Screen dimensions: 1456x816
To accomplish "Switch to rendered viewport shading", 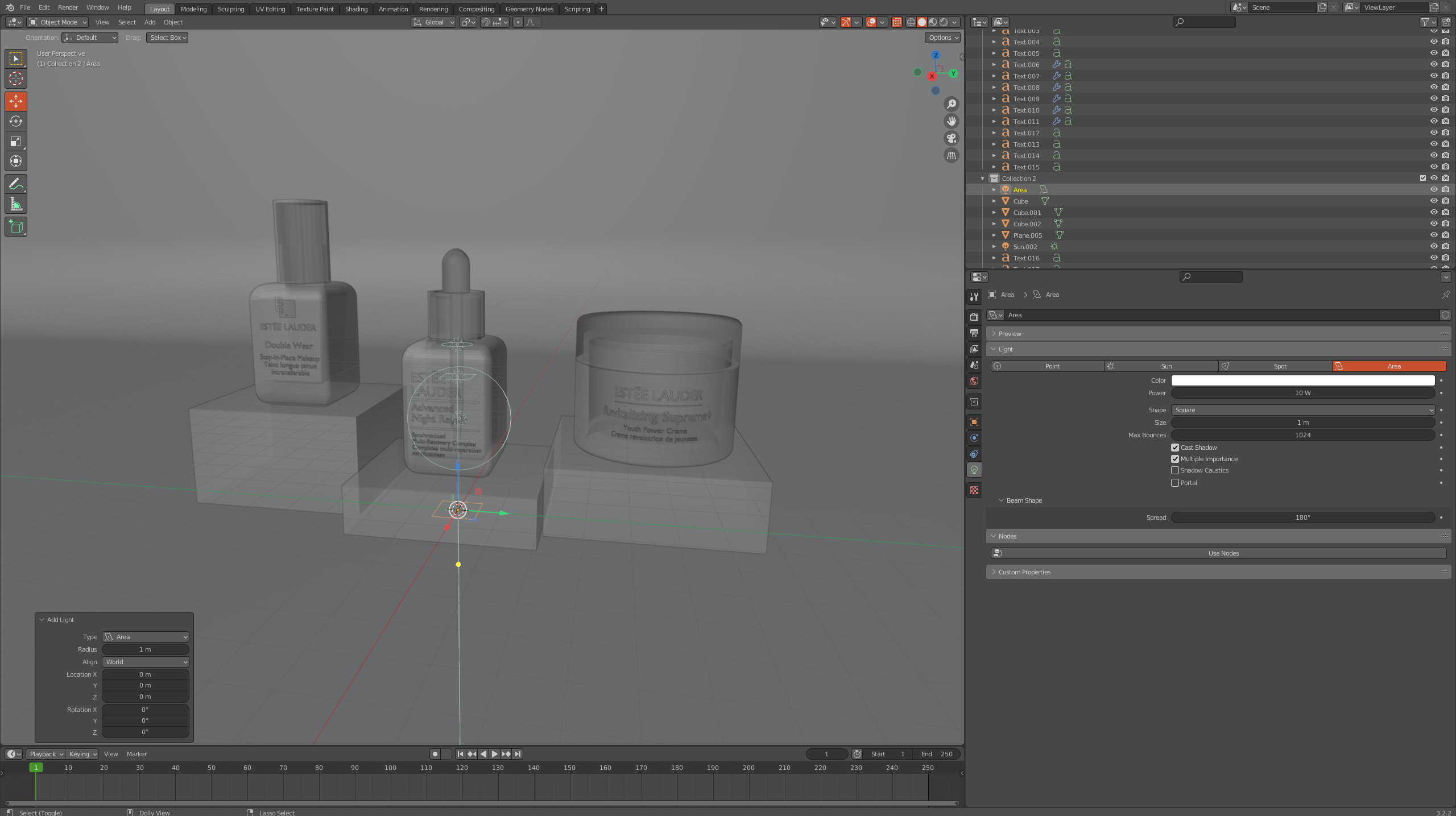I will tap(944, 22).
